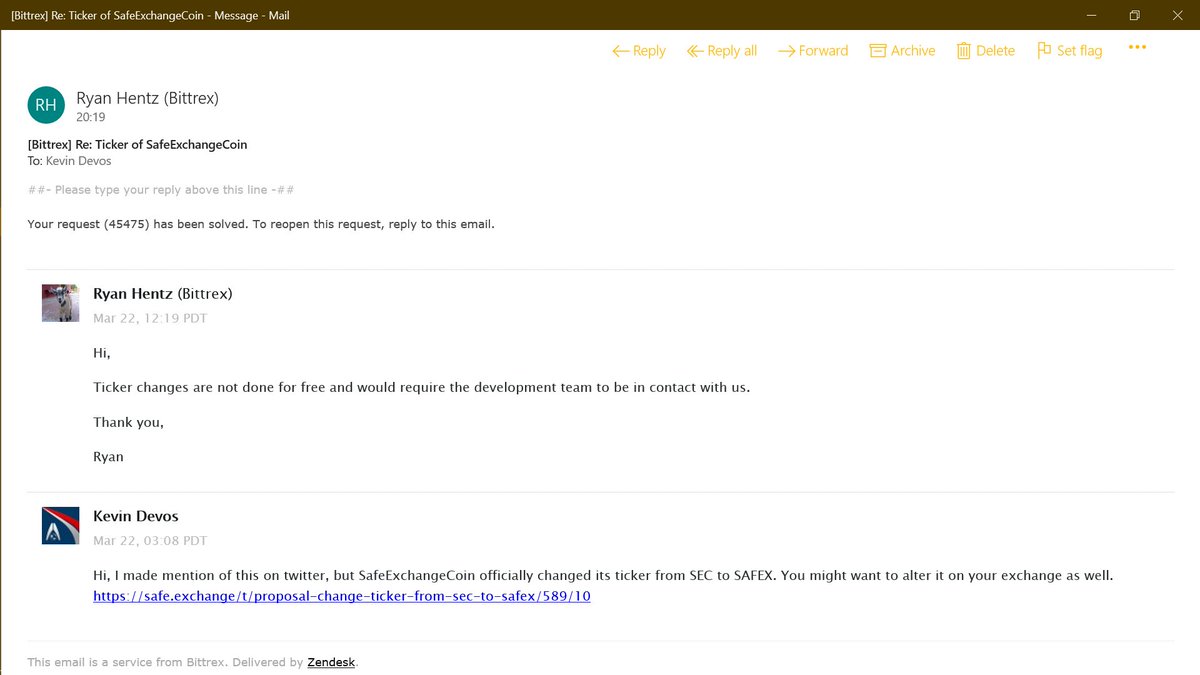Click the received time 20:19

[91, 117]
